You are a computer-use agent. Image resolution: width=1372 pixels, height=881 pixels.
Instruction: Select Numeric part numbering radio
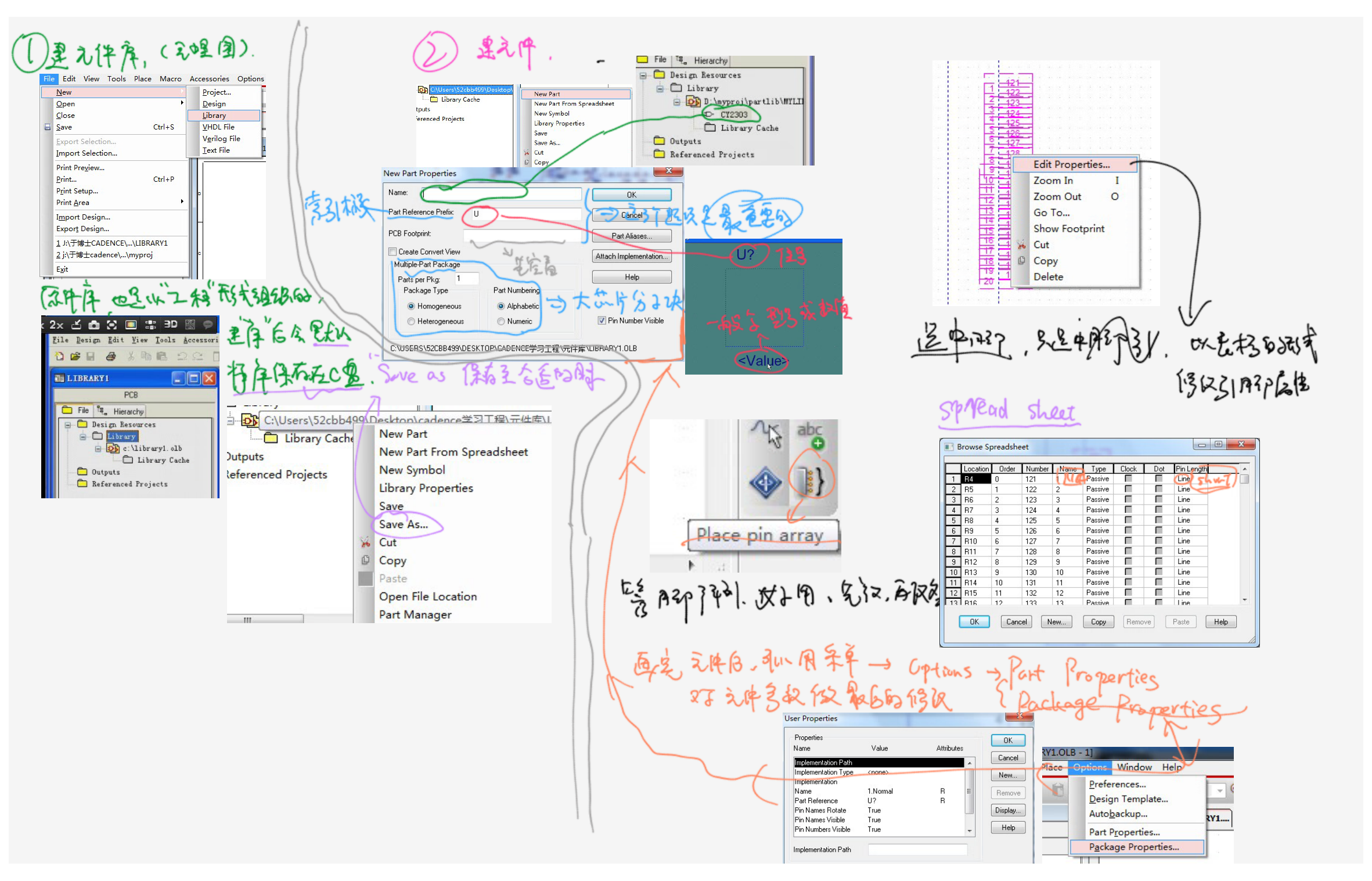pyautogui.click(x=500, y=321)
